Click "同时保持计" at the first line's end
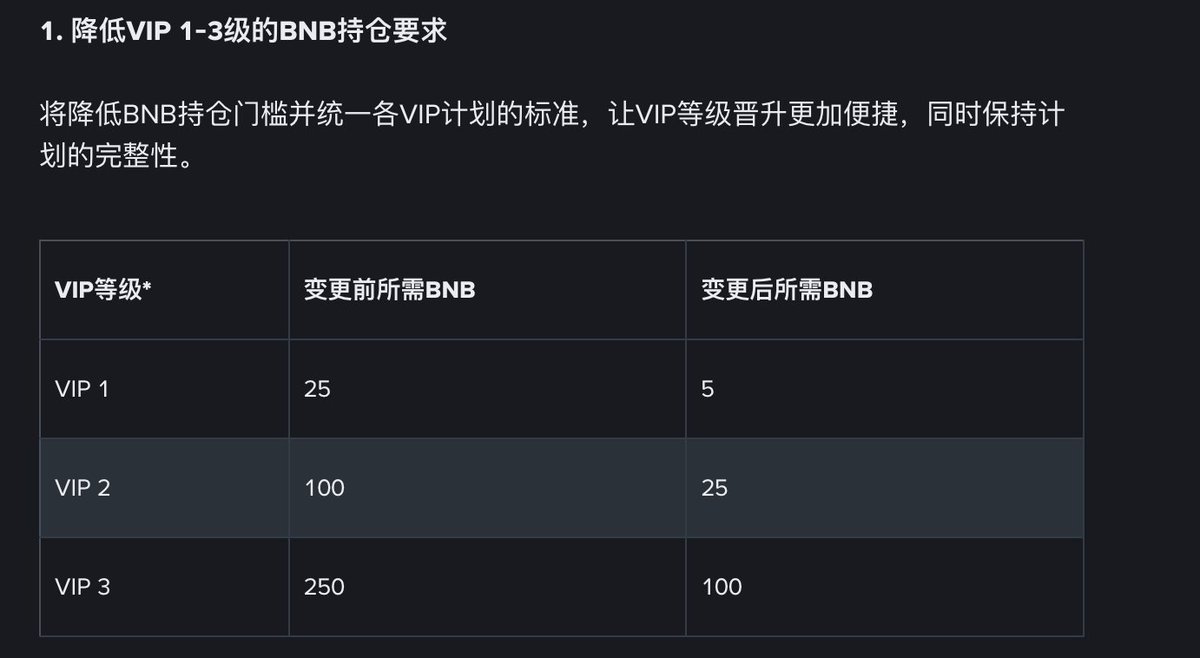 [x=996, y=113]
